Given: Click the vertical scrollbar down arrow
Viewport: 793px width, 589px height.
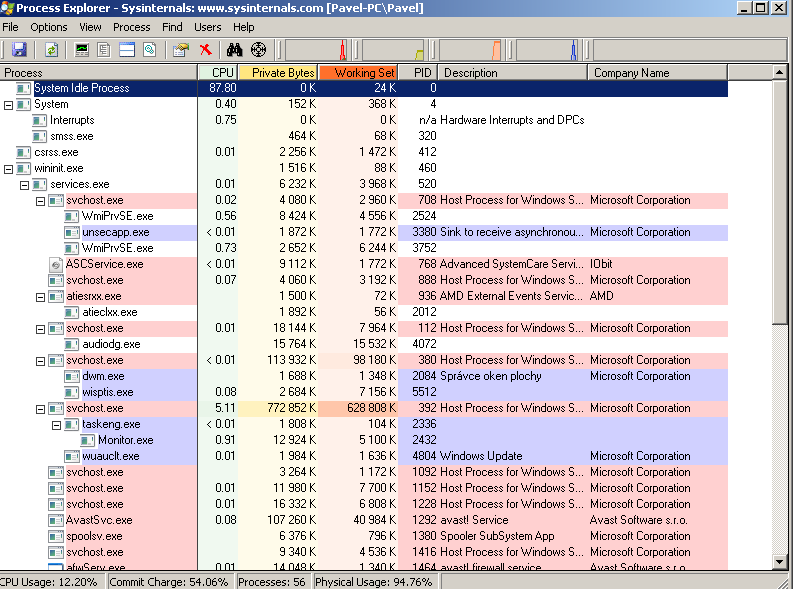Looking at the screenshot, I should (780, 563).
